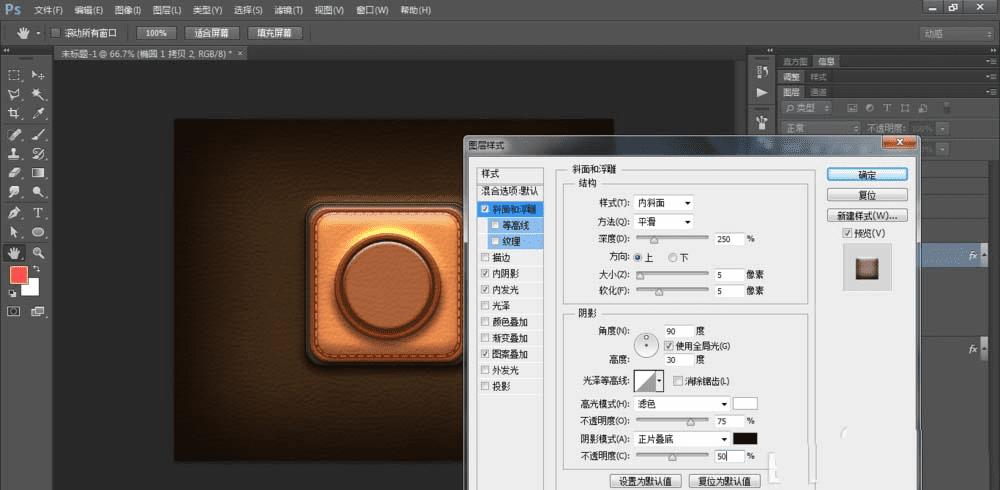Select the Path Selection arrow tool
Screen dimensions: 1000x490
pos(13,232)
